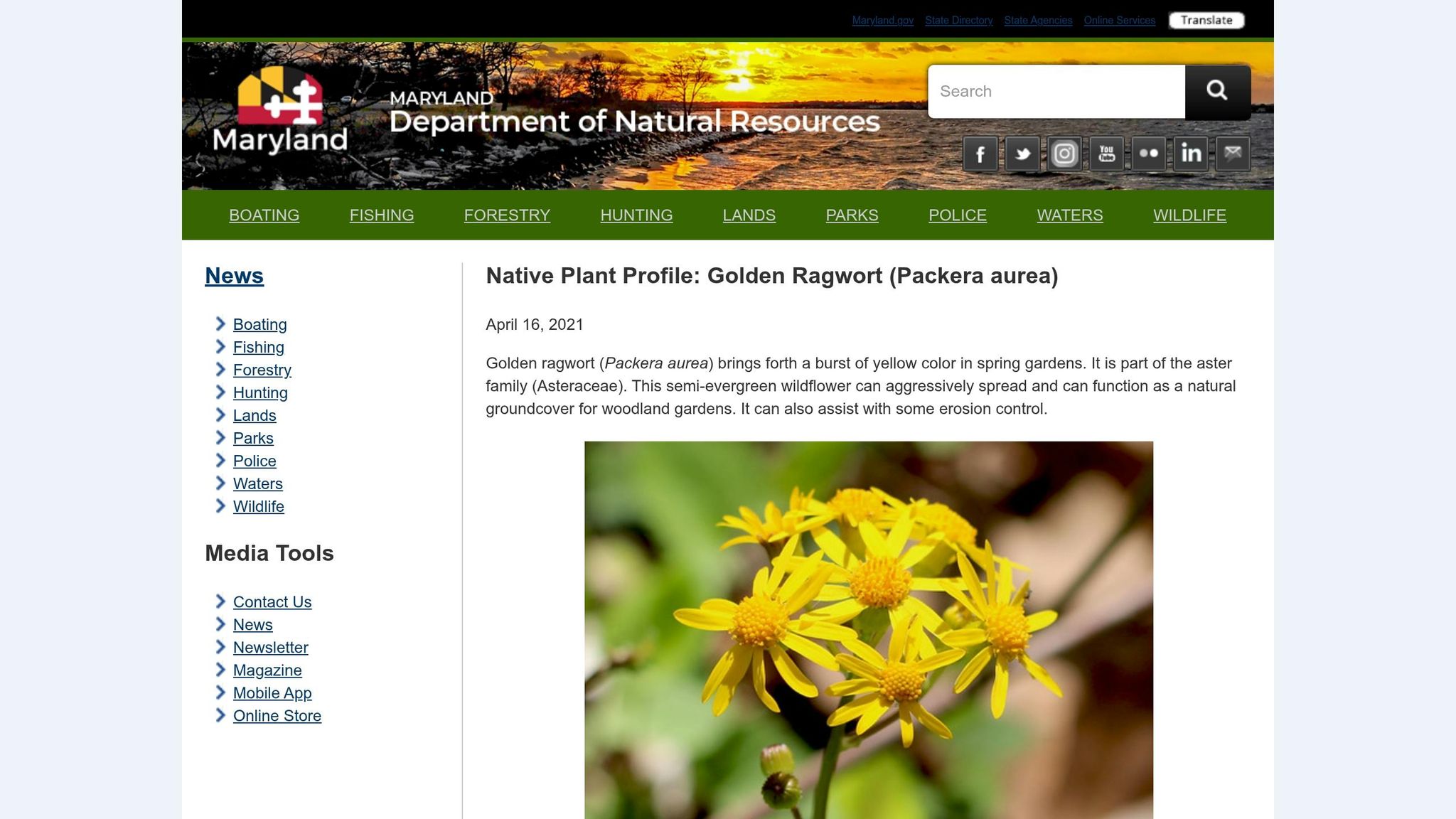Viewport: 1456px width, 819px height.
Task: Open the Flickr social icon
Action: 1149,154
